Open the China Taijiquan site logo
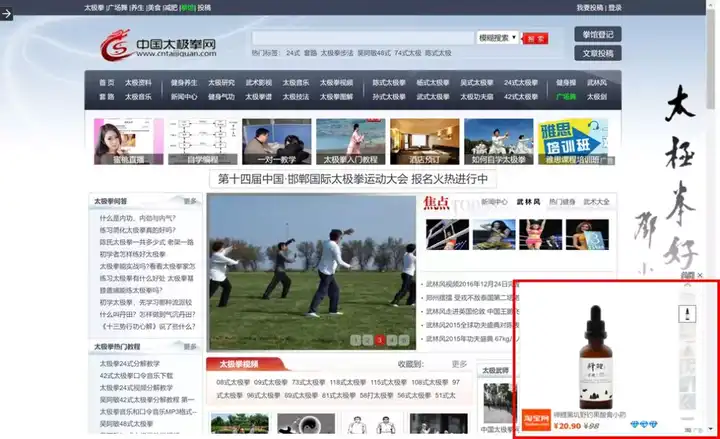This screenshot has width=720, height=439. (158, 45)
